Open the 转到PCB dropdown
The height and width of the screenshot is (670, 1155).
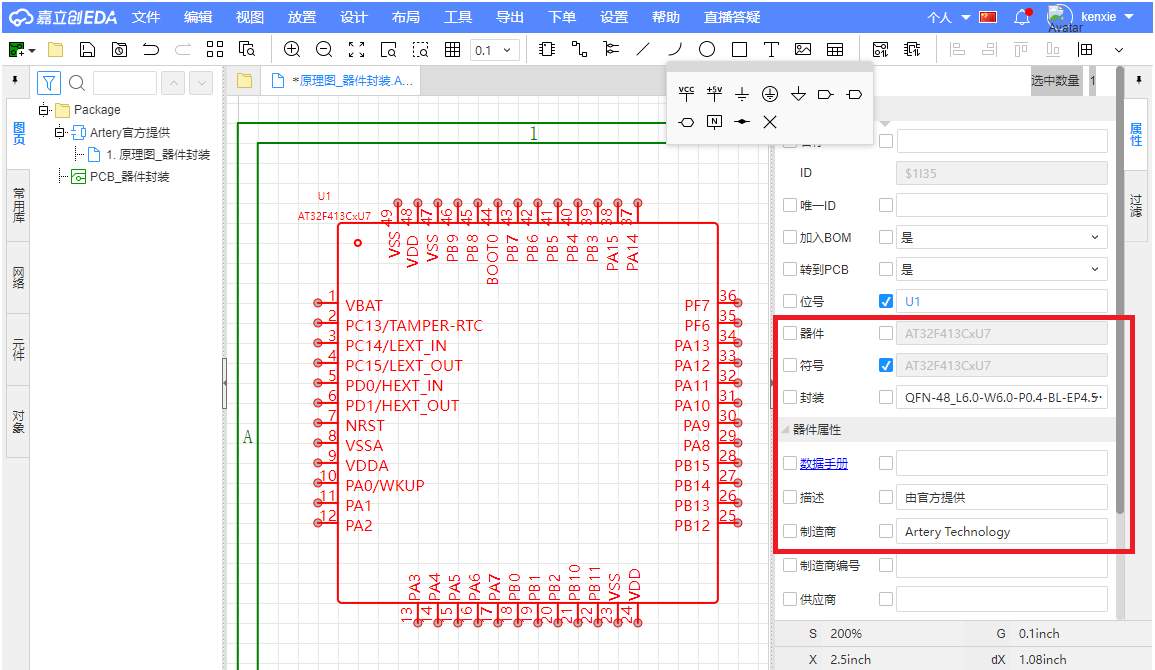(x=1002, y=269)
